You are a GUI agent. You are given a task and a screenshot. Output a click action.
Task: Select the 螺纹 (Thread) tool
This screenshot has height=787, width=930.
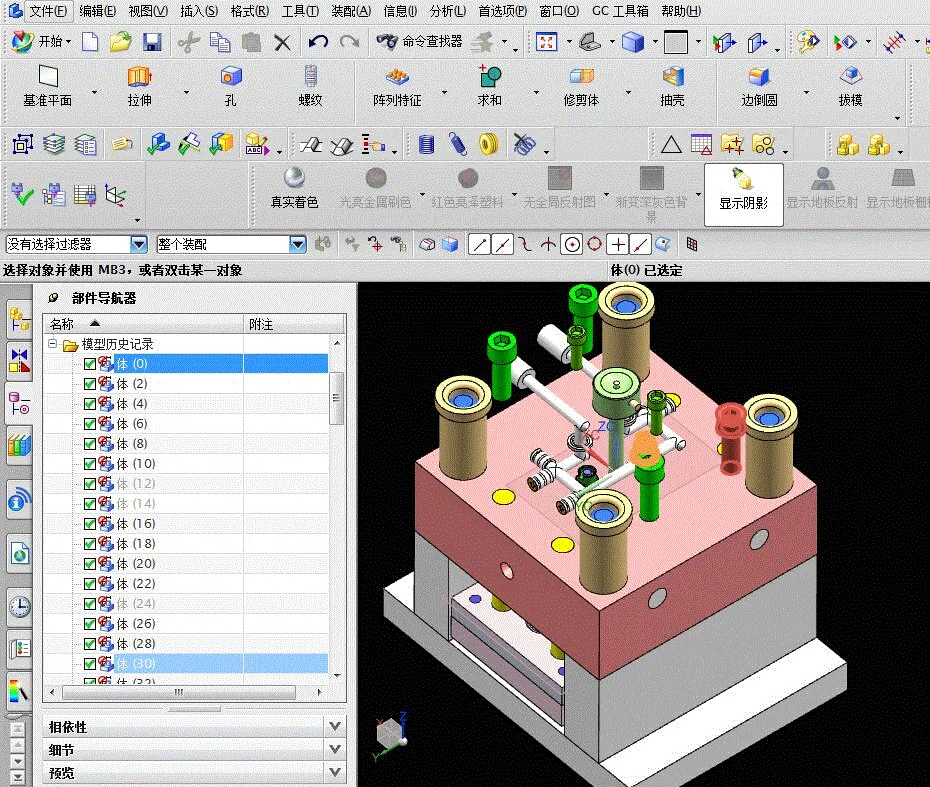tap(311, 86)
